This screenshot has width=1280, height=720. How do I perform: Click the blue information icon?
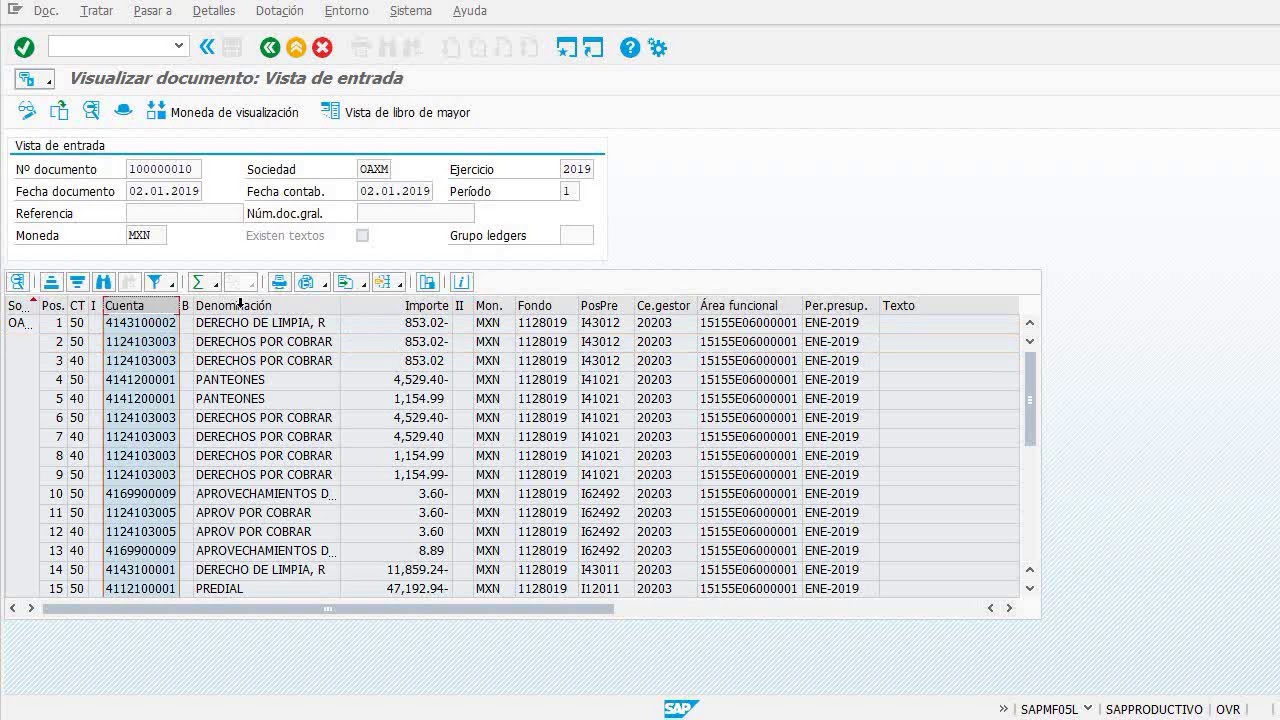(461, 282)
